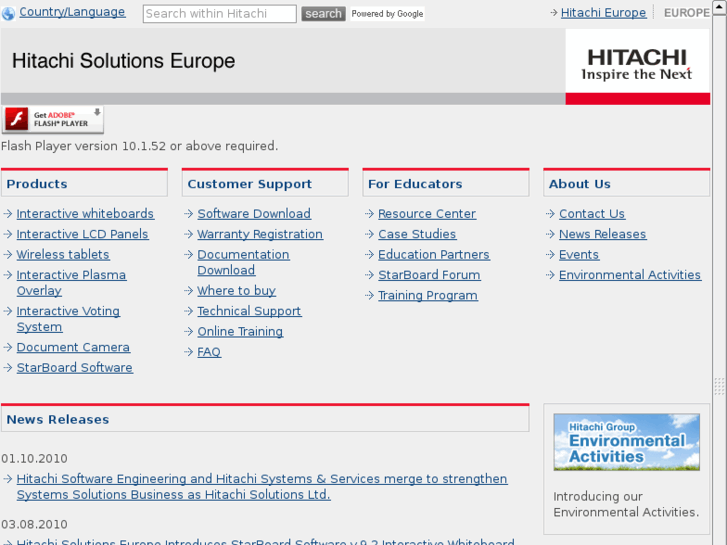This screenshot has width=727, height=545.
Task: Open StarBoard Forum link
Action: [429, 275]
